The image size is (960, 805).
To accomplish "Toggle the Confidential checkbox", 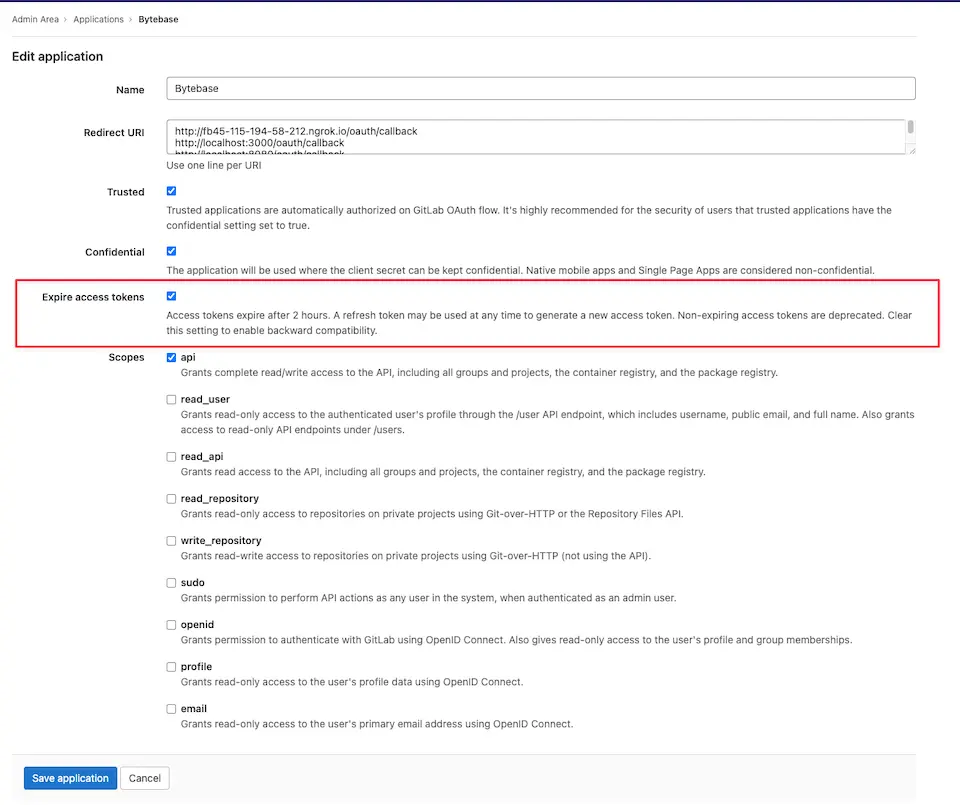I will [x=171, y=251].
